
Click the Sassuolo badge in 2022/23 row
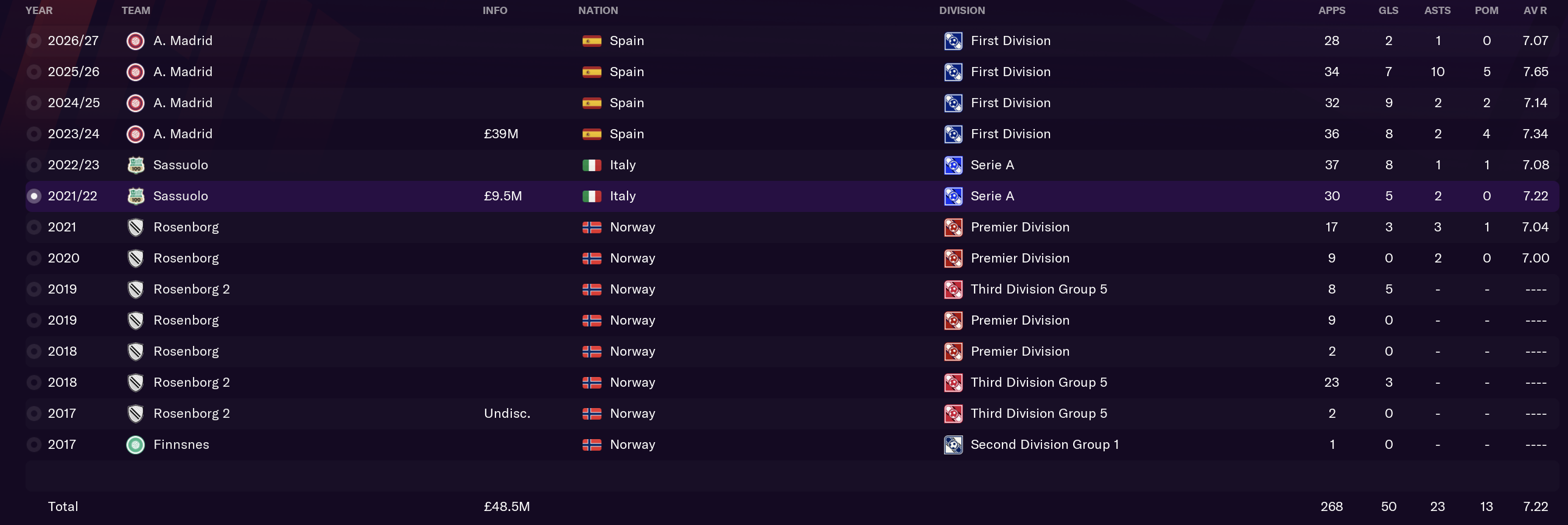pos(135,165)
